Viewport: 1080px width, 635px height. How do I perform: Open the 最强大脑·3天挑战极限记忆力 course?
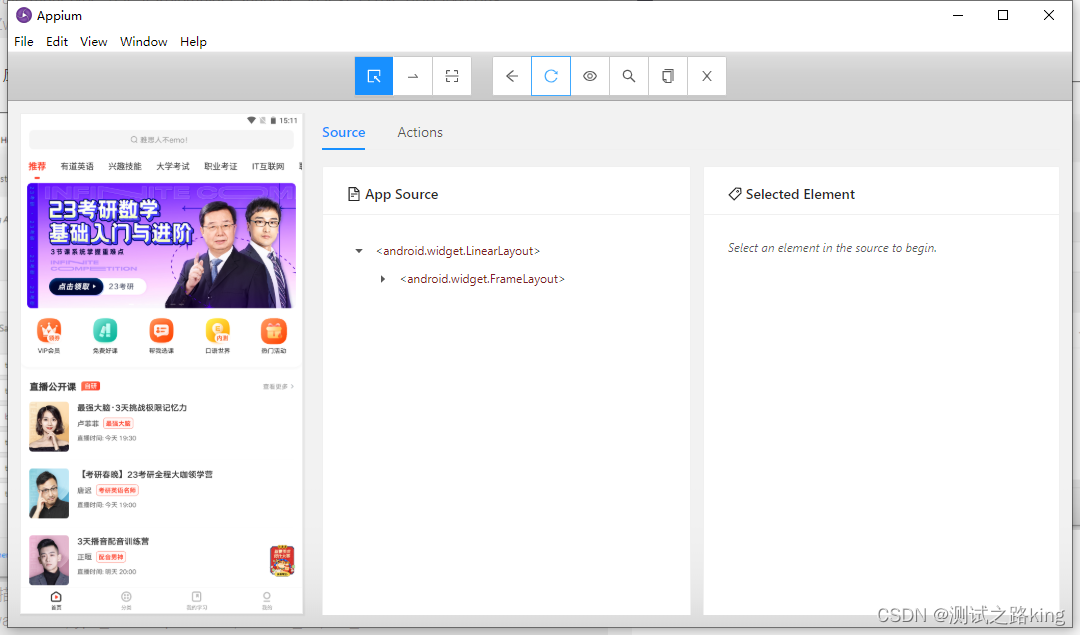[132, 408]
